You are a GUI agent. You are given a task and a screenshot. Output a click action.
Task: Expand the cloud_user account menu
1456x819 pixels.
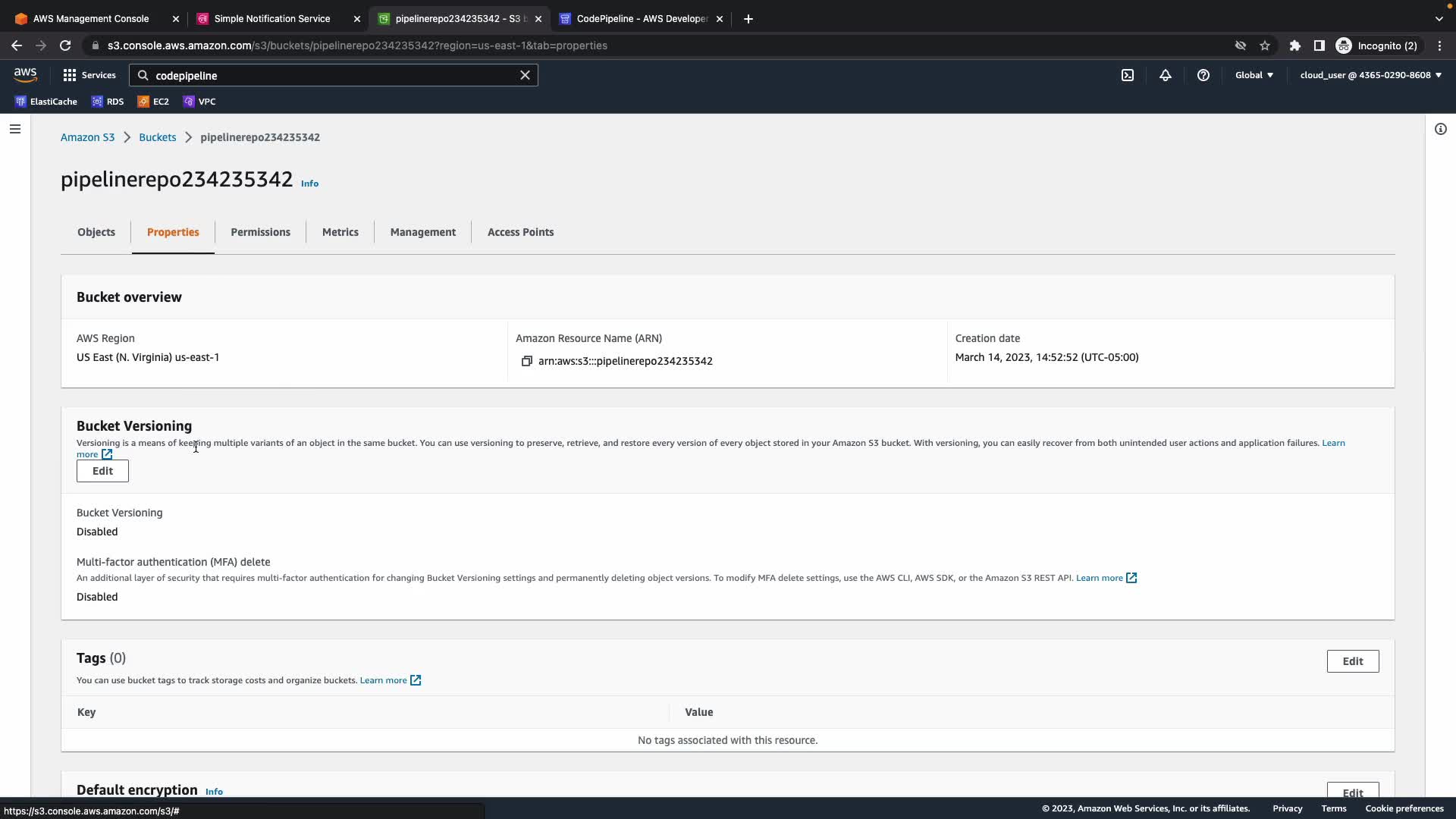[1370, 75]
